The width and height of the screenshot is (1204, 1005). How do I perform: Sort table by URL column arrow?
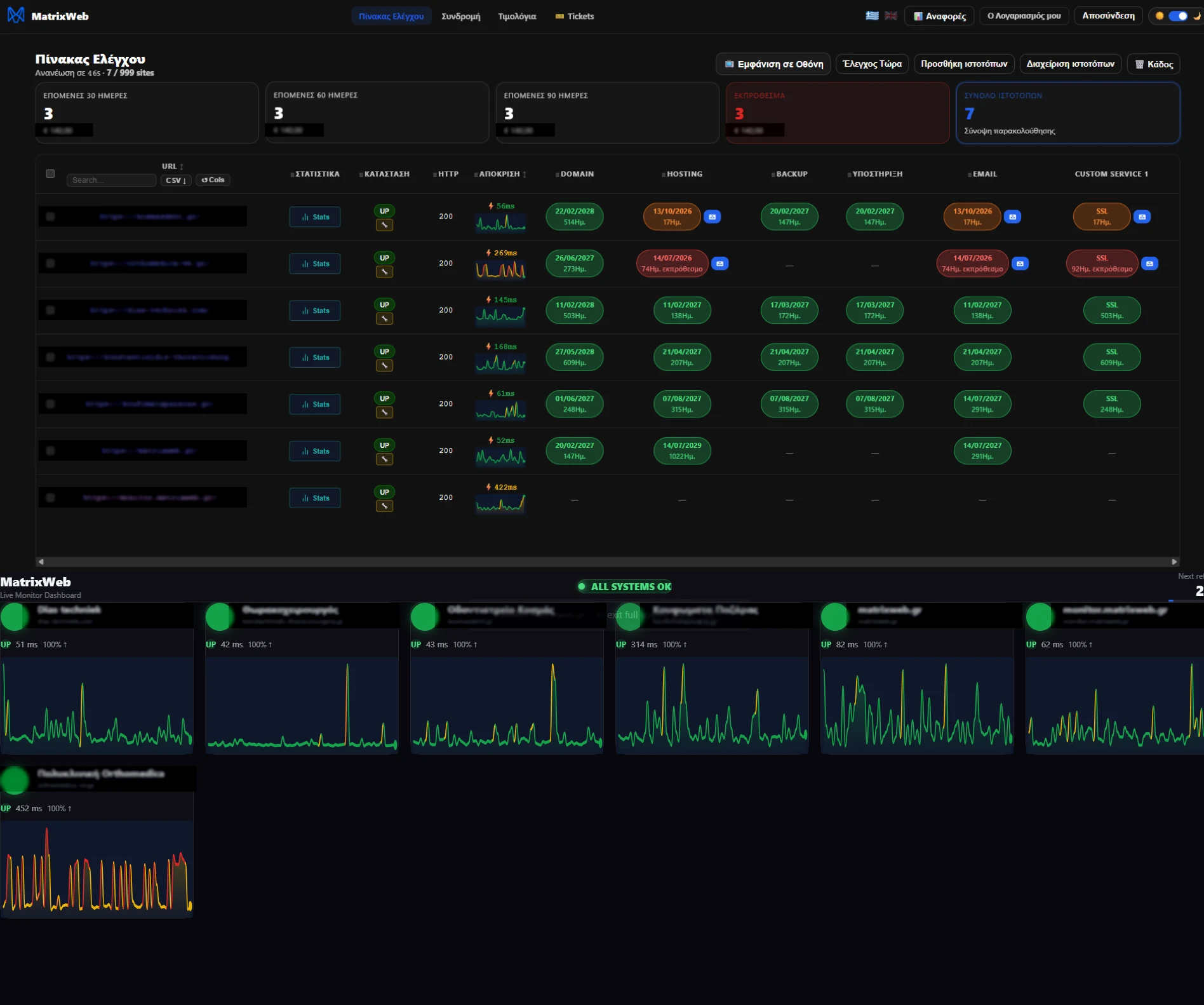click(182, 166)
